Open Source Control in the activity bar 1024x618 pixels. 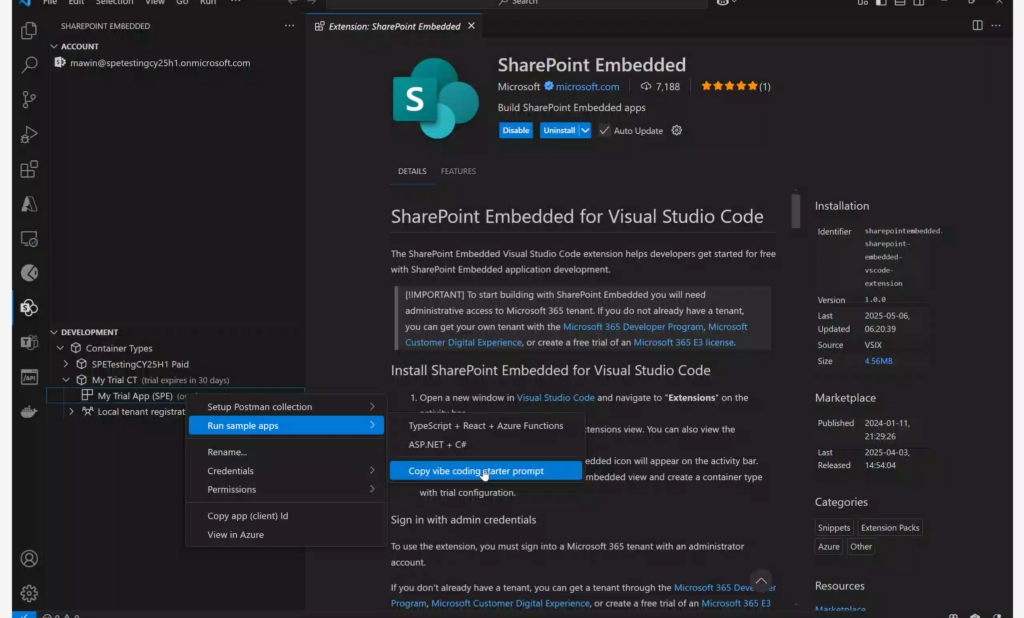(x=29, y=99)
